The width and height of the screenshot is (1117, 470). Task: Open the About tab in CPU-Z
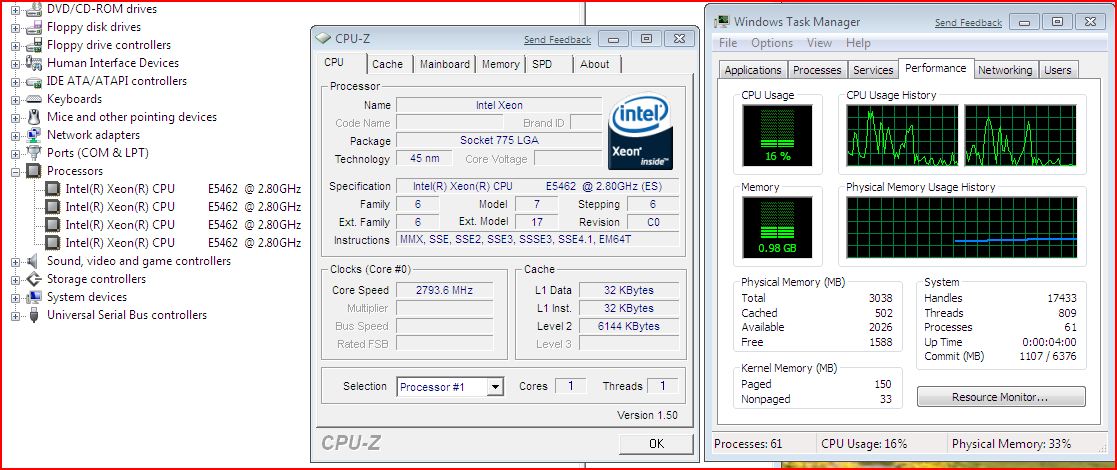pyautogui.click(x=595, y=64)
